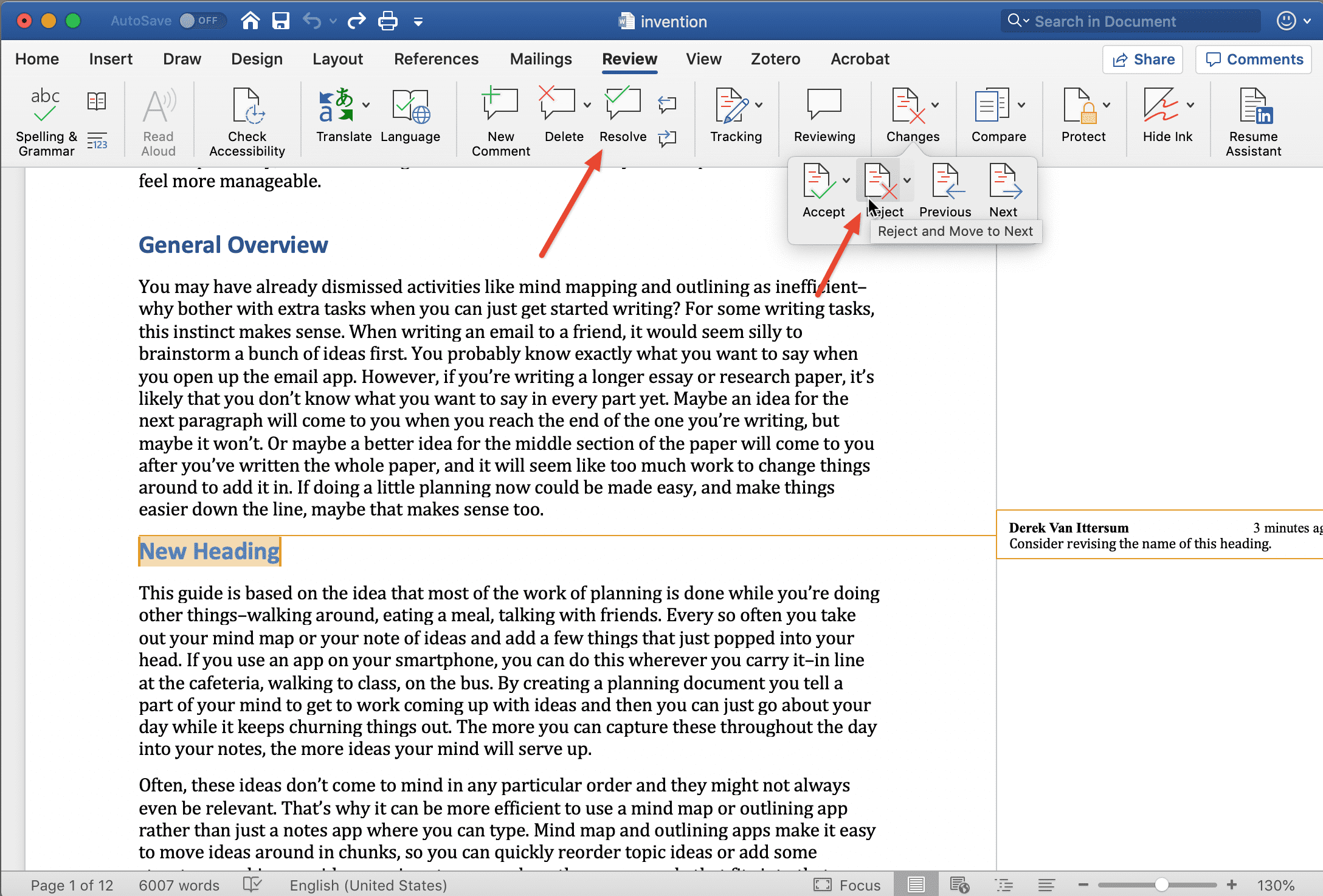Reject change and move to next

[880, 181]
